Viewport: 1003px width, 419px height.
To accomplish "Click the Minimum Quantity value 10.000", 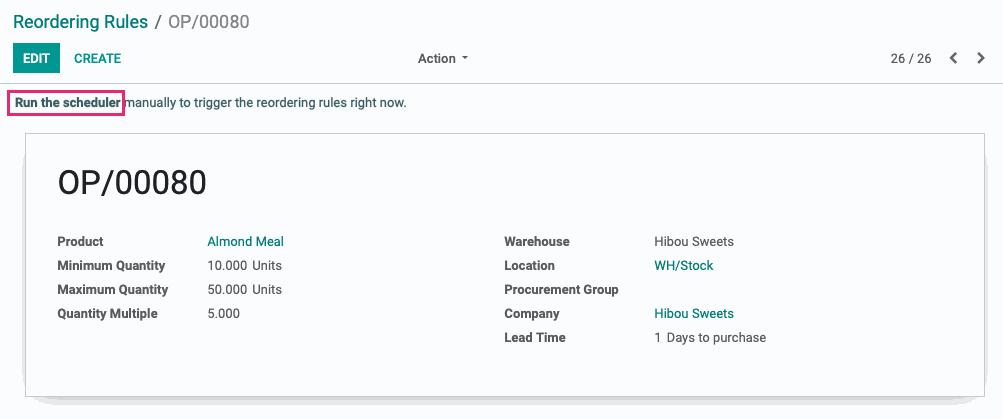I will pos(227,265).
